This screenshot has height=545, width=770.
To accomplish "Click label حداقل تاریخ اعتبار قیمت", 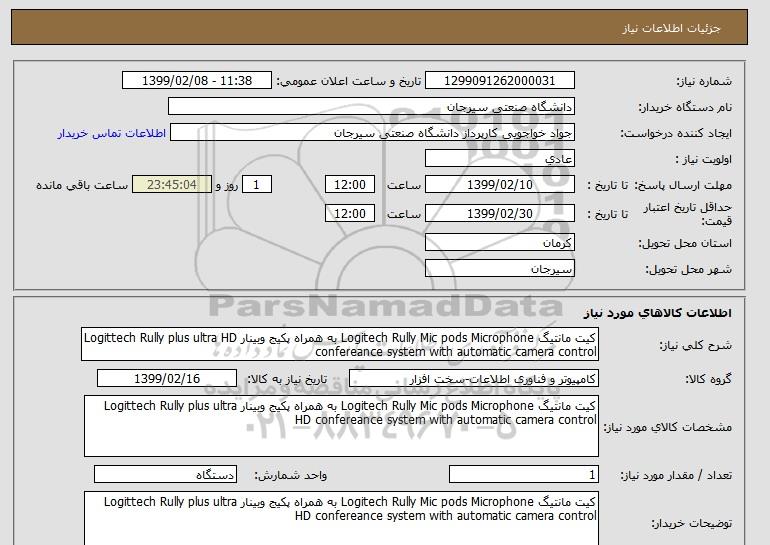I will click(688, 214).
